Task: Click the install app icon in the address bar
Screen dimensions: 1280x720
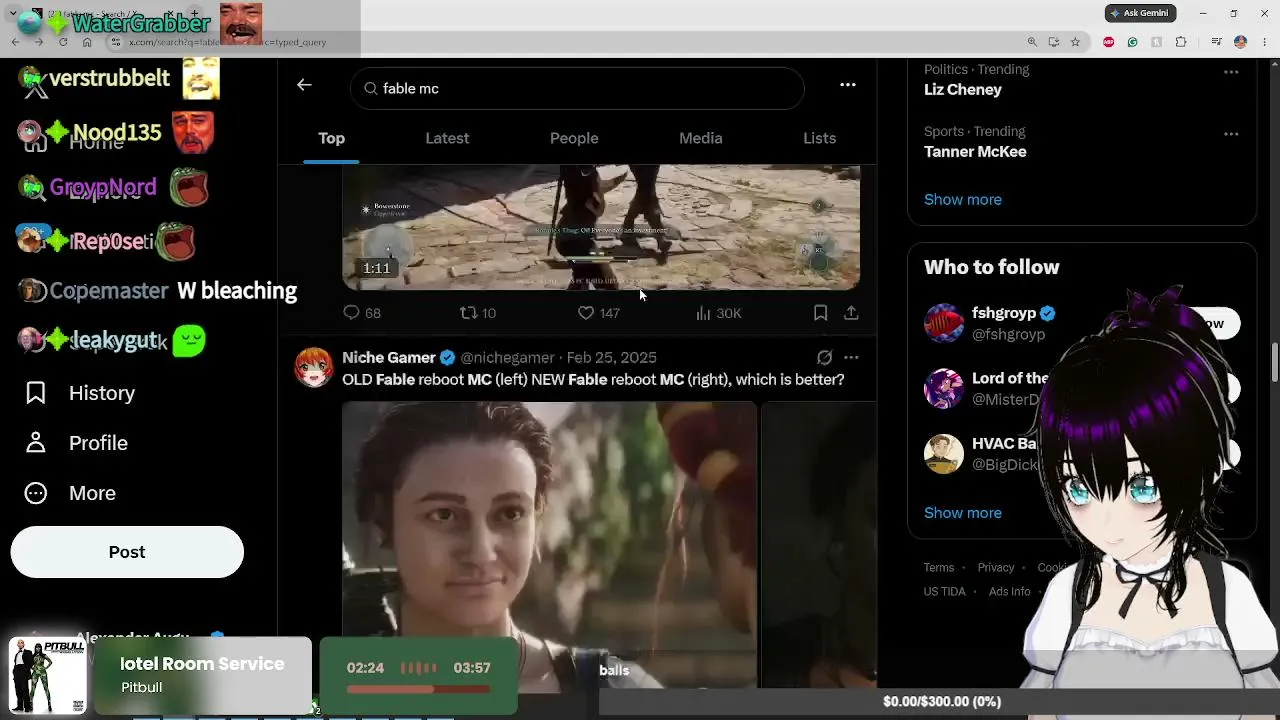Action: coord(1054,42)
